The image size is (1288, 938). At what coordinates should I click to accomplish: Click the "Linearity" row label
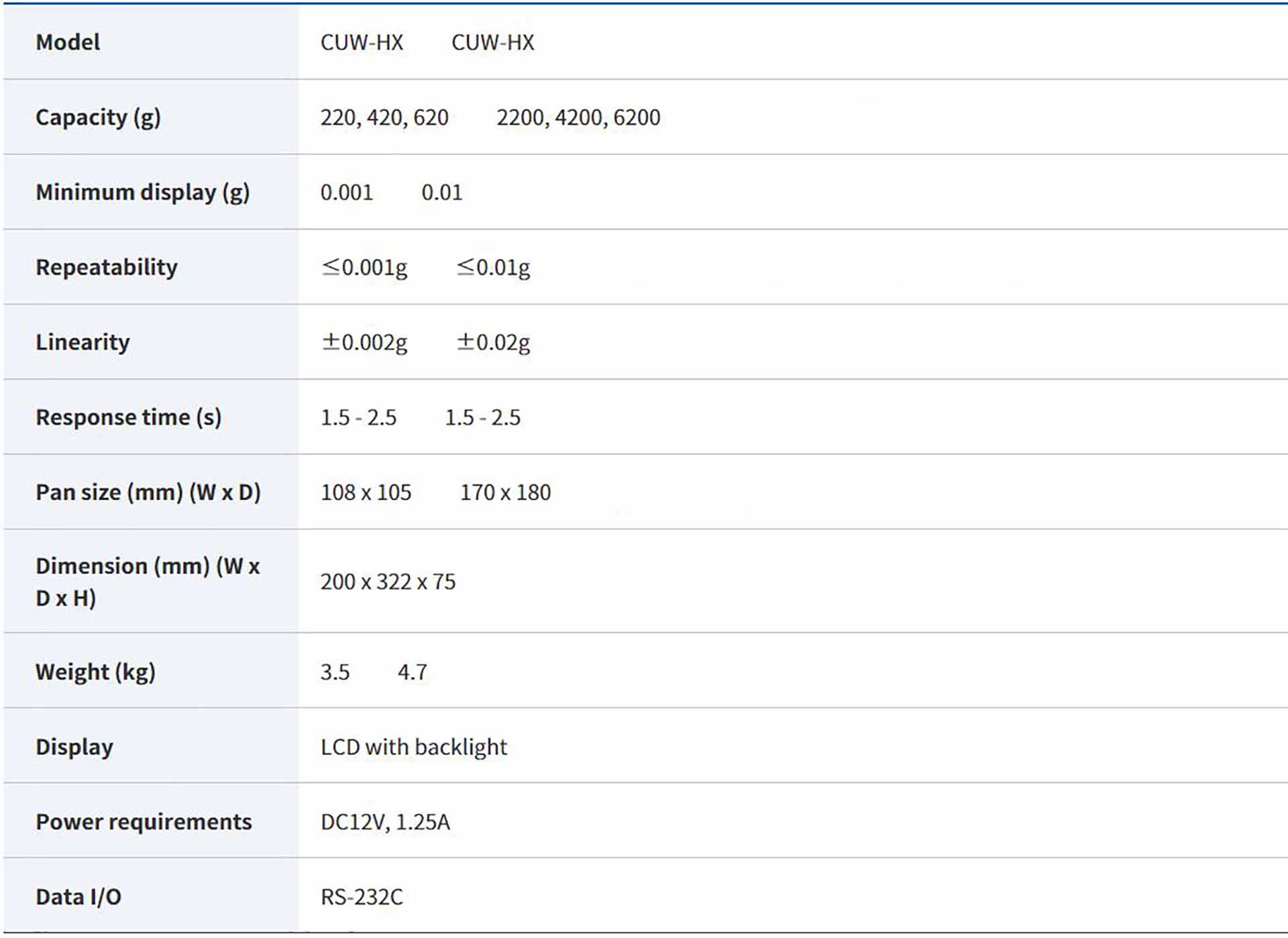point(83,342)
